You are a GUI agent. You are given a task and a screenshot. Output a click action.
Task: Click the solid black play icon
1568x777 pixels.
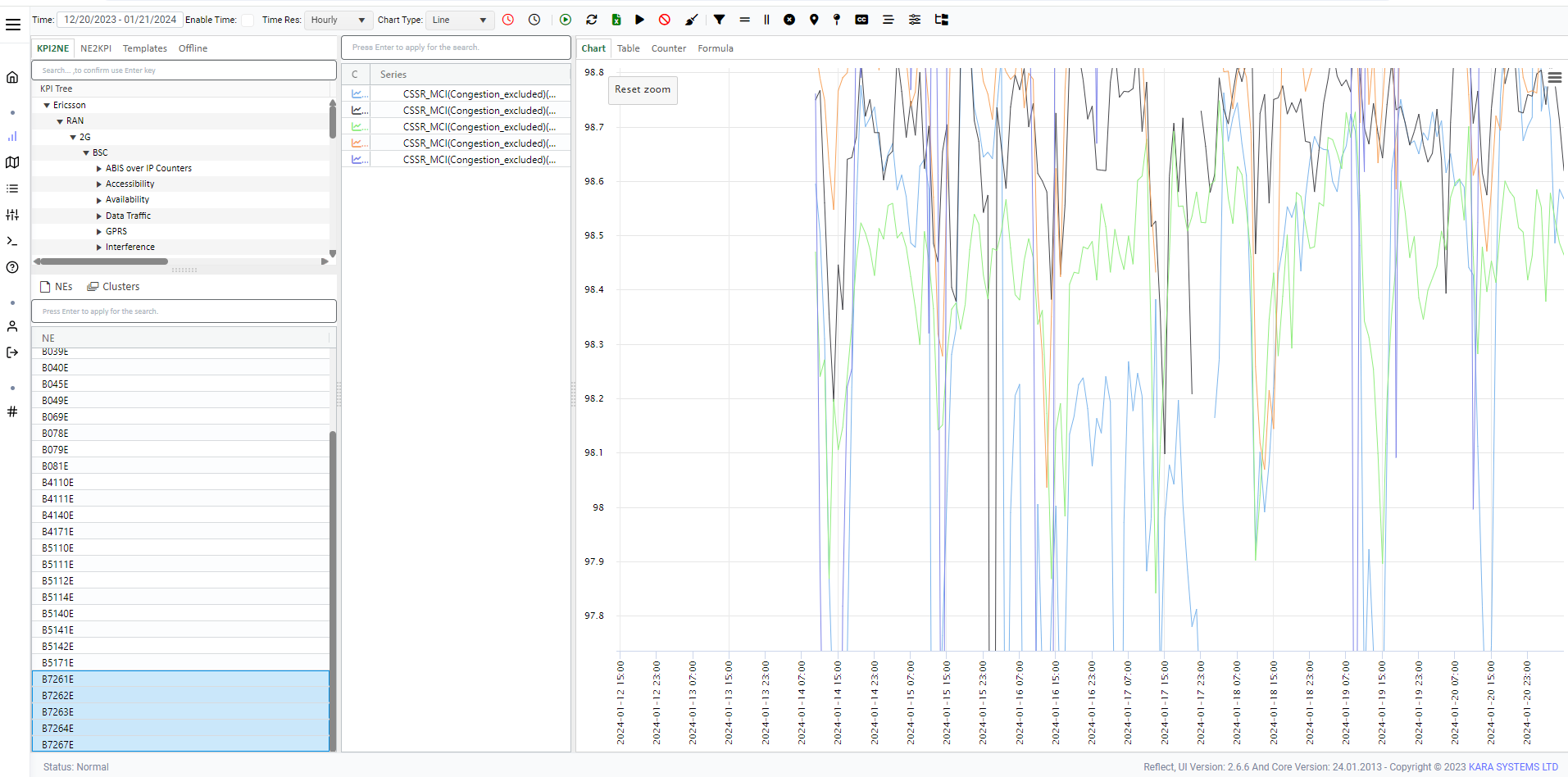coord(640,20)
